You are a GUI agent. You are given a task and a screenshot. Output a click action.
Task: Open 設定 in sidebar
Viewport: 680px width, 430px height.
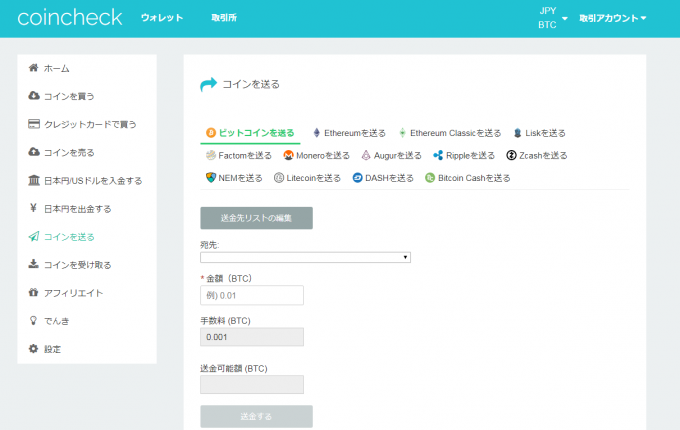tap(52, 349)
